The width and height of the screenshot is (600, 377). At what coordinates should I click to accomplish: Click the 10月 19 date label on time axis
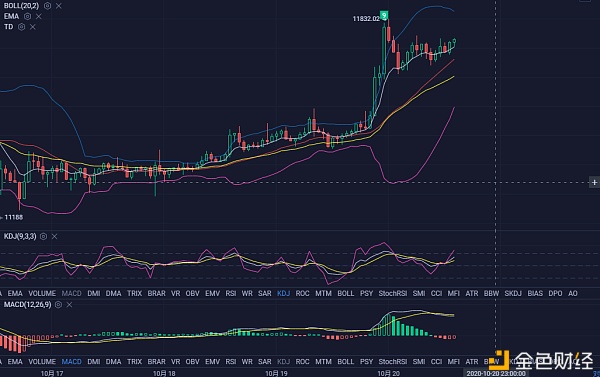(276, 374)
